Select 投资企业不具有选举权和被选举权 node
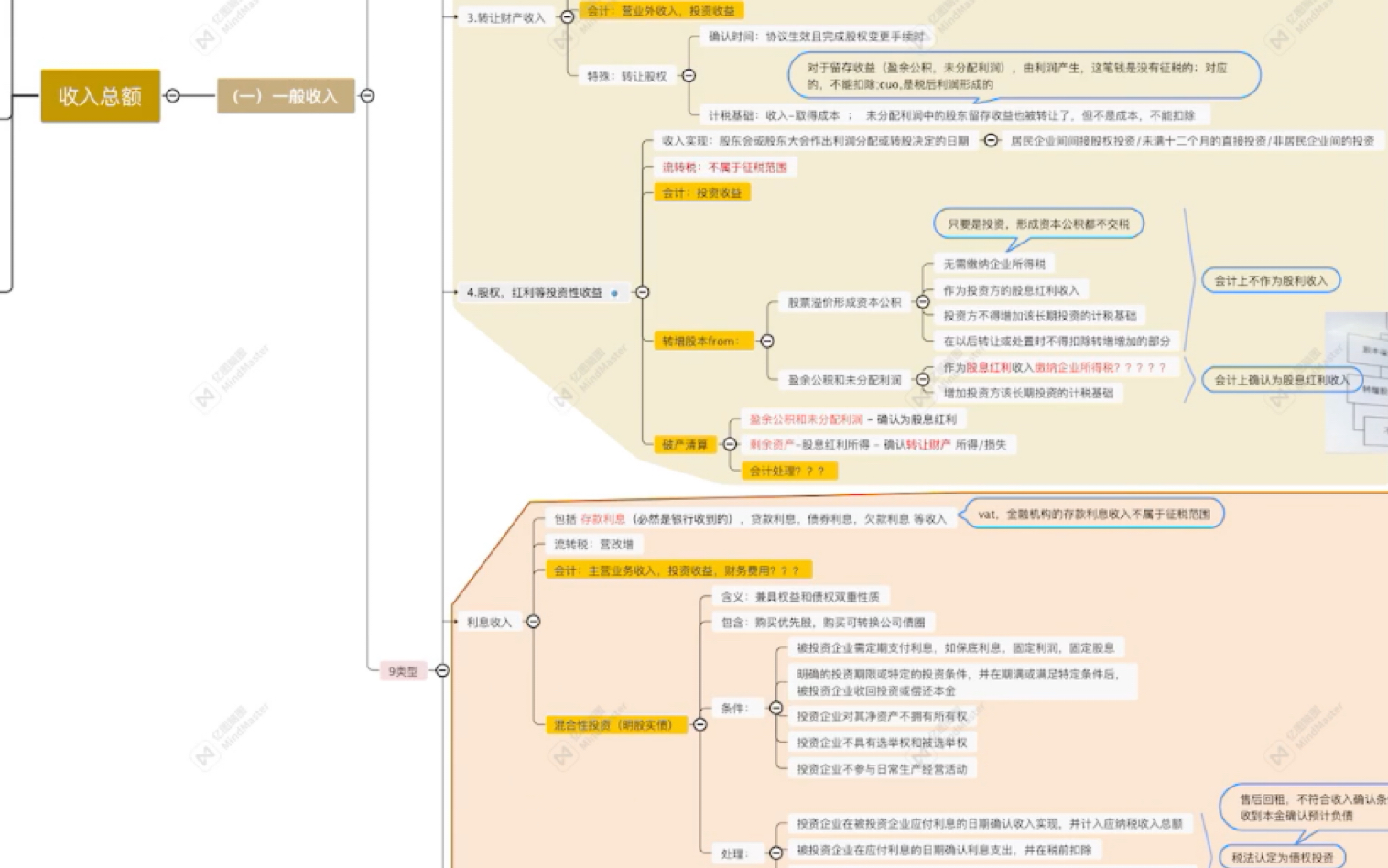This screenshot has width=1388, height=868. click(882, 743)
